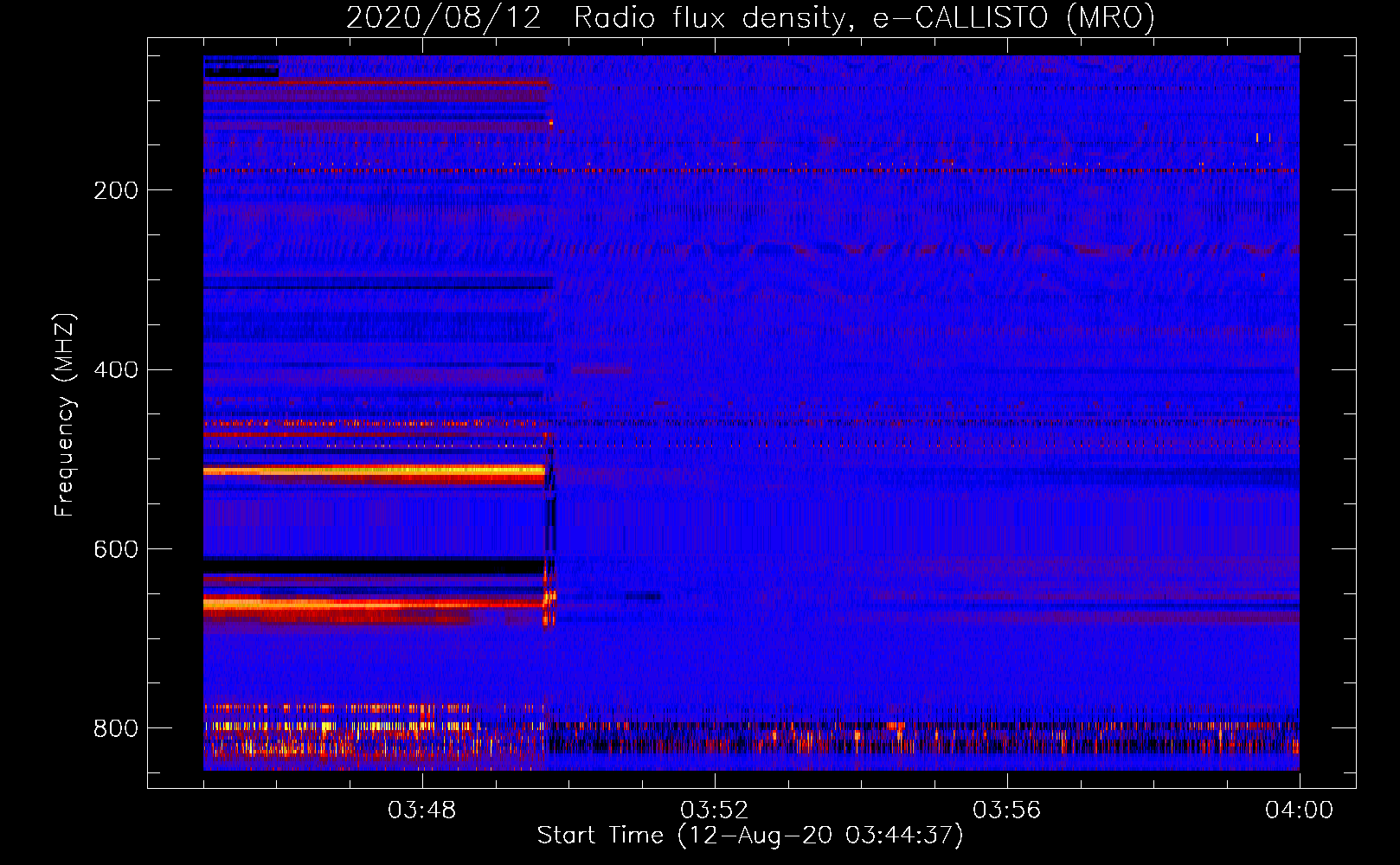Image resolution: width=1400 pixels, height=865 pixels.
Task: Click the 03:56 time tick label
Action: 1007,811
